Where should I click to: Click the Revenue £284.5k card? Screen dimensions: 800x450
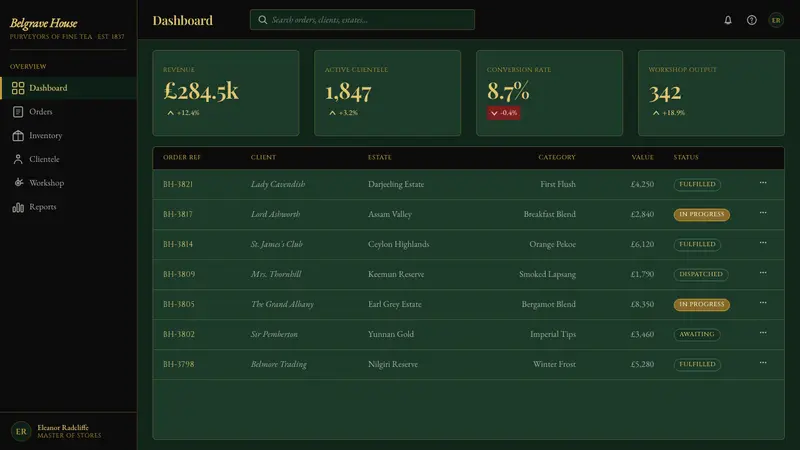tap(226, 93)
